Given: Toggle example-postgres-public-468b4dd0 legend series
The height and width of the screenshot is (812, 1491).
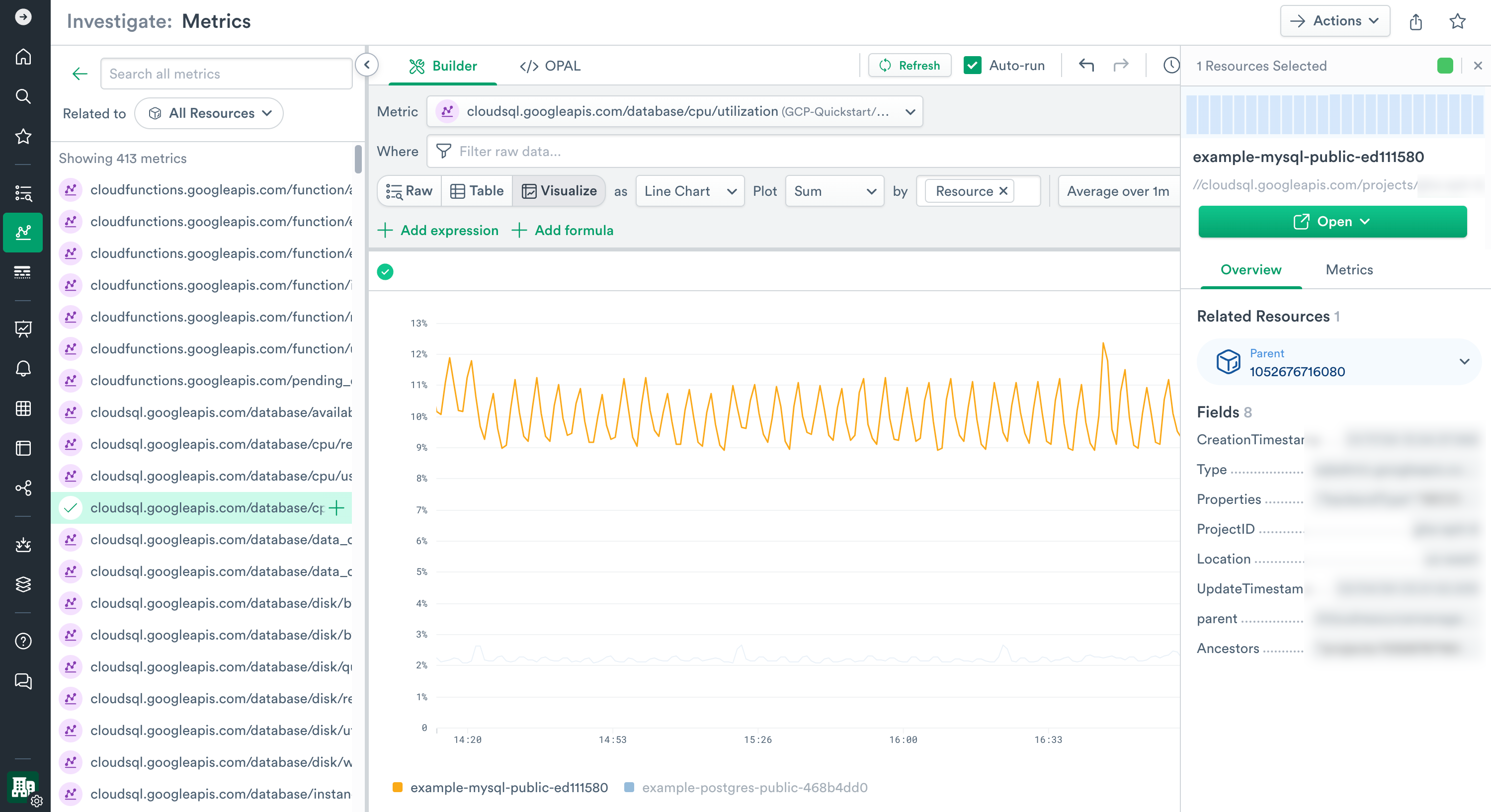Looking at the screenshot, I should click(x=753, y=788).
